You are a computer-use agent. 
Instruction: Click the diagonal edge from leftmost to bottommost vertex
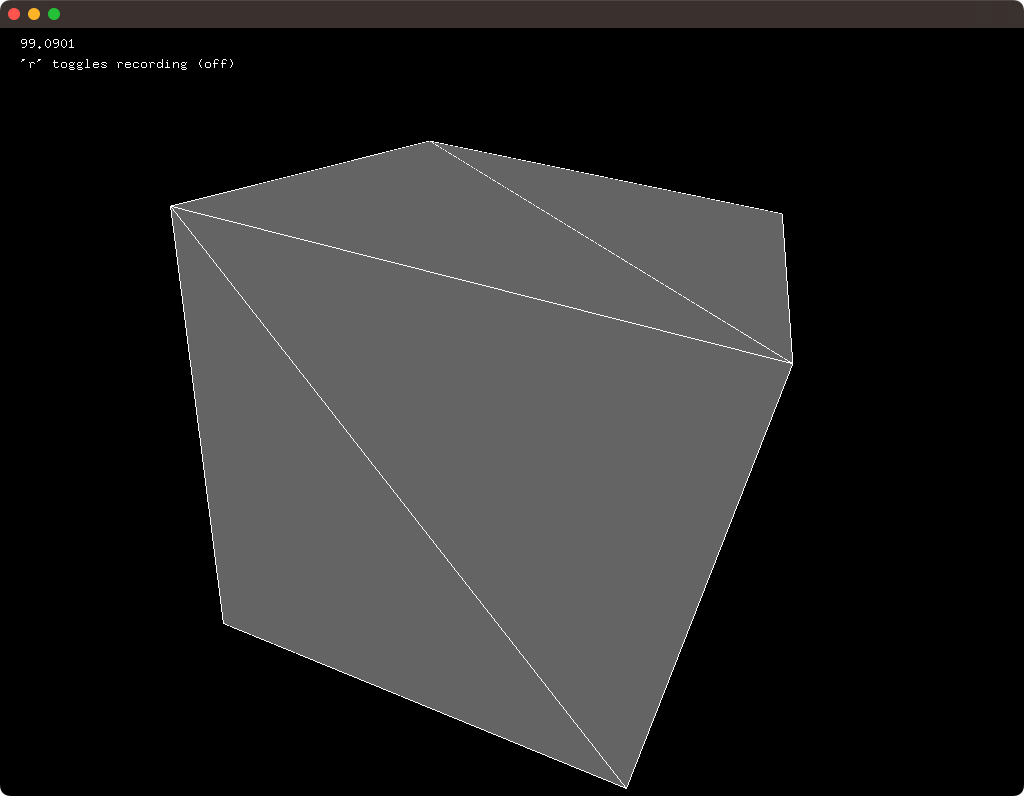tap(399, 497)
